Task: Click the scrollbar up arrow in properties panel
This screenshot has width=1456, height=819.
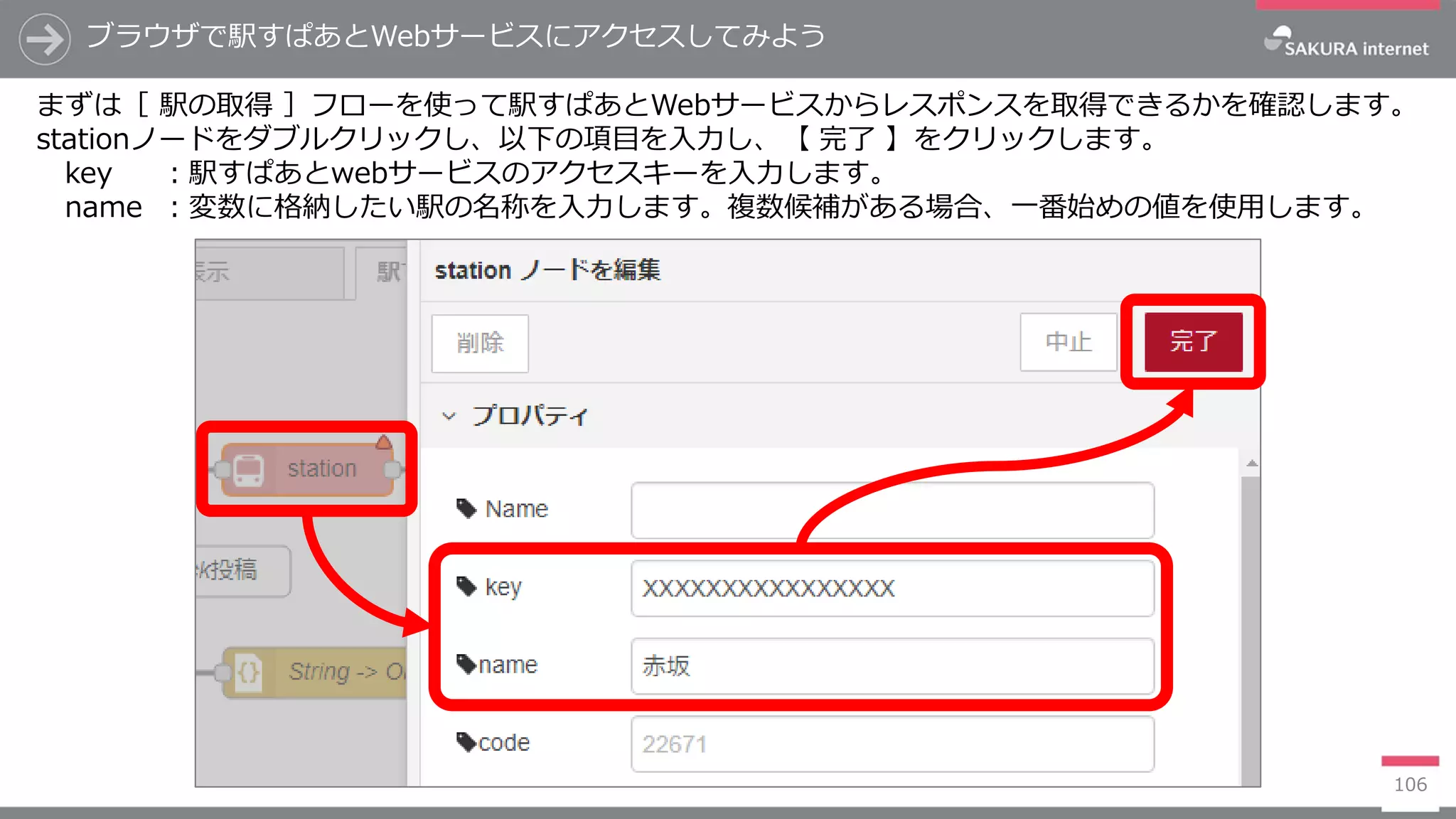Action: (1252, 464)
